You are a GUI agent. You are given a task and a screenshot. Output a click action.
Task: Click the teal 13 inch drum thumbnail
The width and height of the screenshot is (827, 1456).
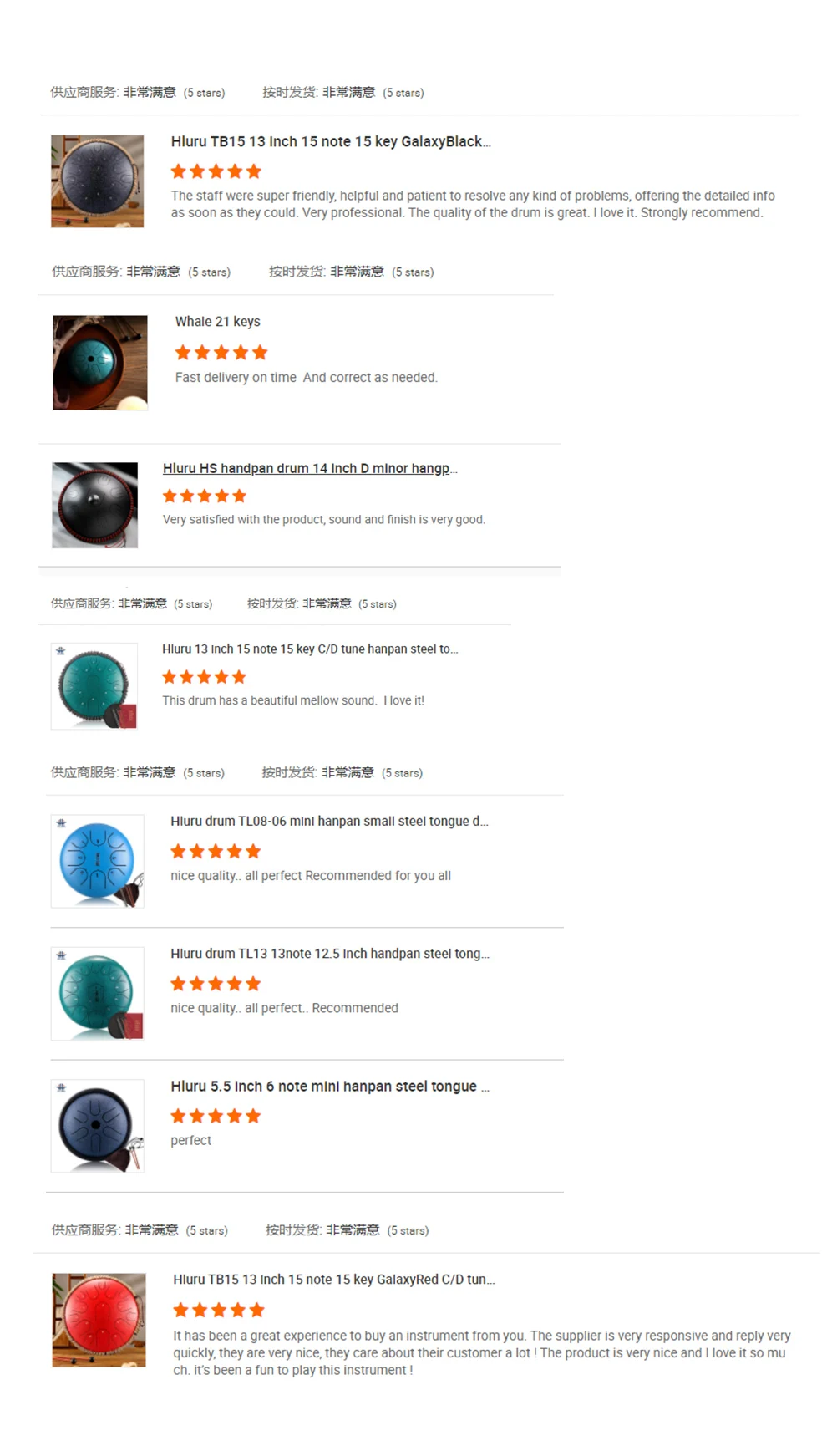tap(94, 686)
